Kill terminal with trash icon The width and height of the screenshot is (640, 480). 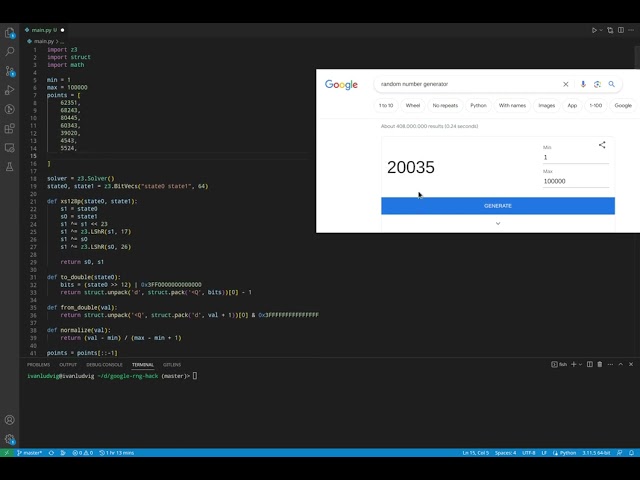coord(600,364)
